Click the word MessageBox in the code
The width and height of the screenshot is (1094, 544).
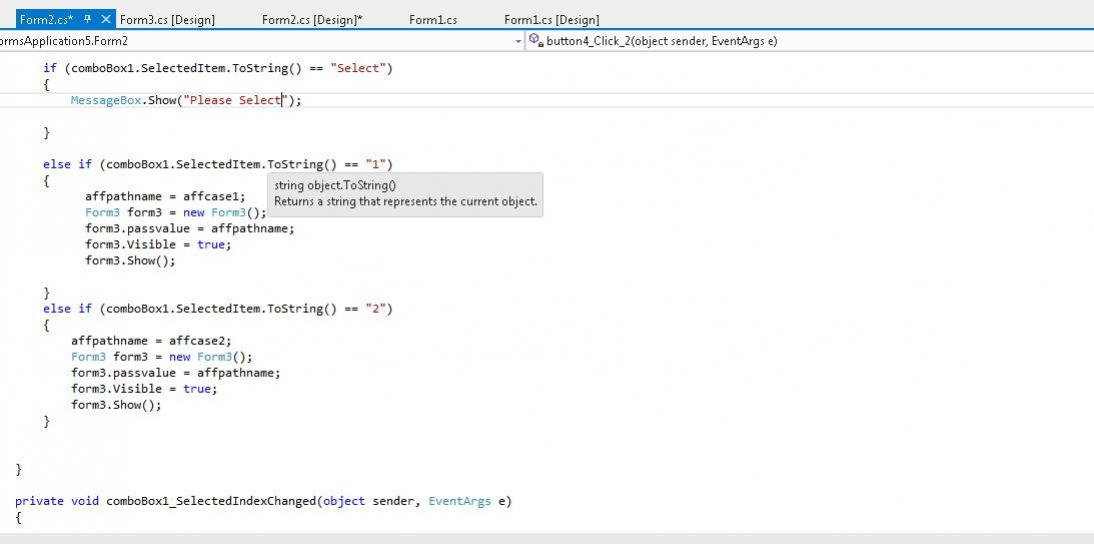point(106,100)
